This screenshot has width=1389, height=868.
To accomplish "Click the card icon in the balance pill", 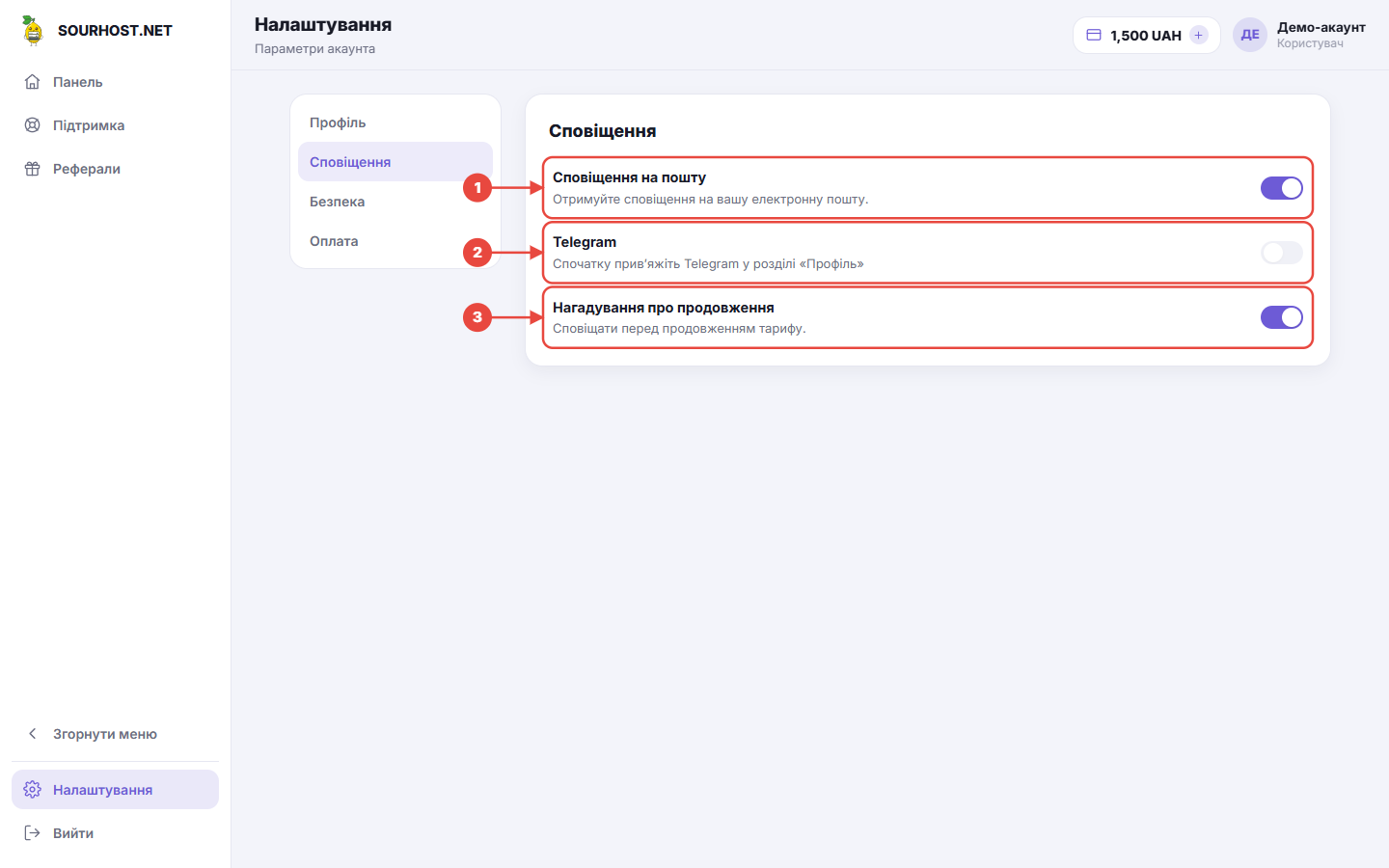I will 1094,35.
